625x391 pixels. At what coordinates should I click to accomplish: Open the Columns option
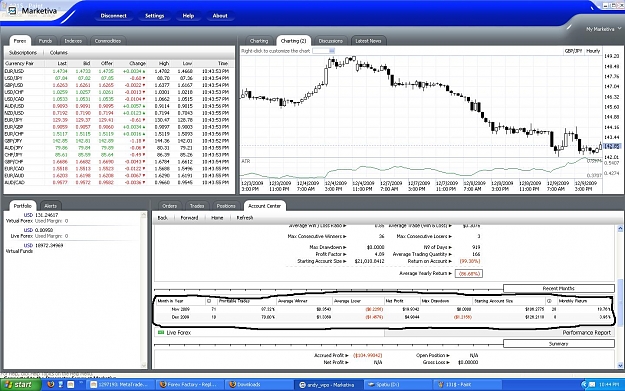click(x=59, y=53)
